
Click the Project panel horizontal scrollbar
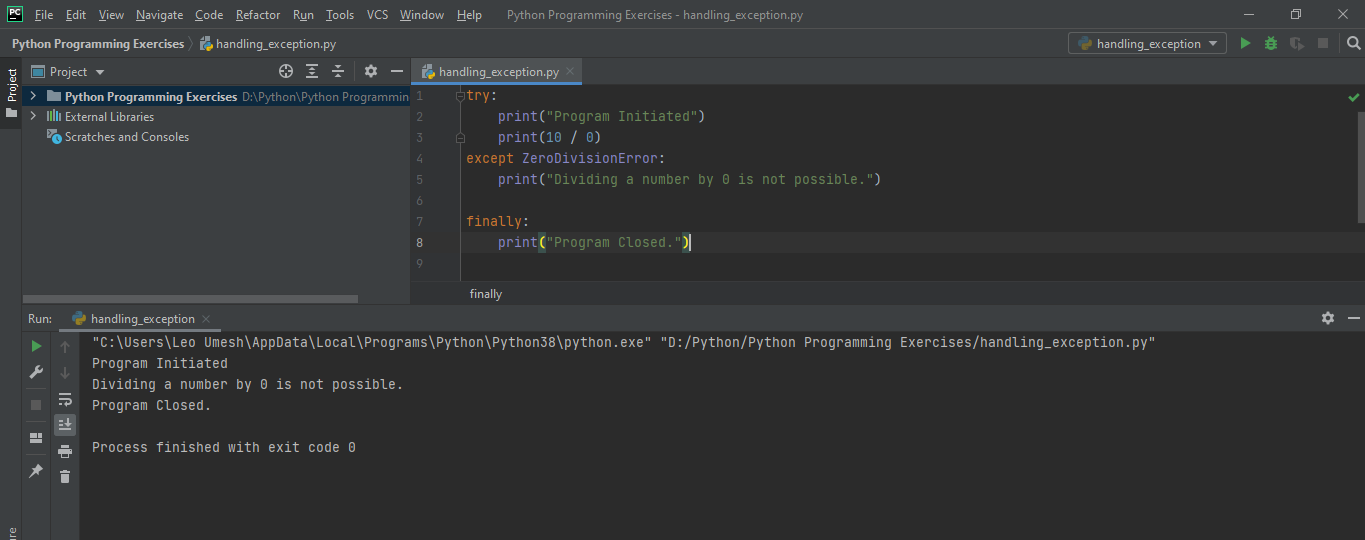point(190,298)
